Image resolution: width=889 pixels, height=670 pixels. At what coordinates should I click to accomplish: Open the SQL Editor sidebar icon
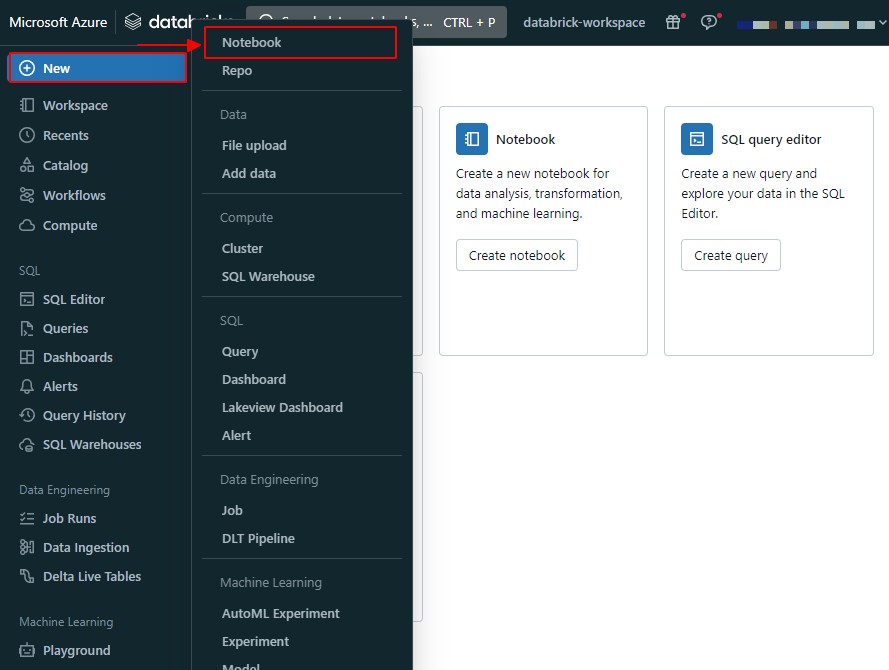(x=27, y=300)
